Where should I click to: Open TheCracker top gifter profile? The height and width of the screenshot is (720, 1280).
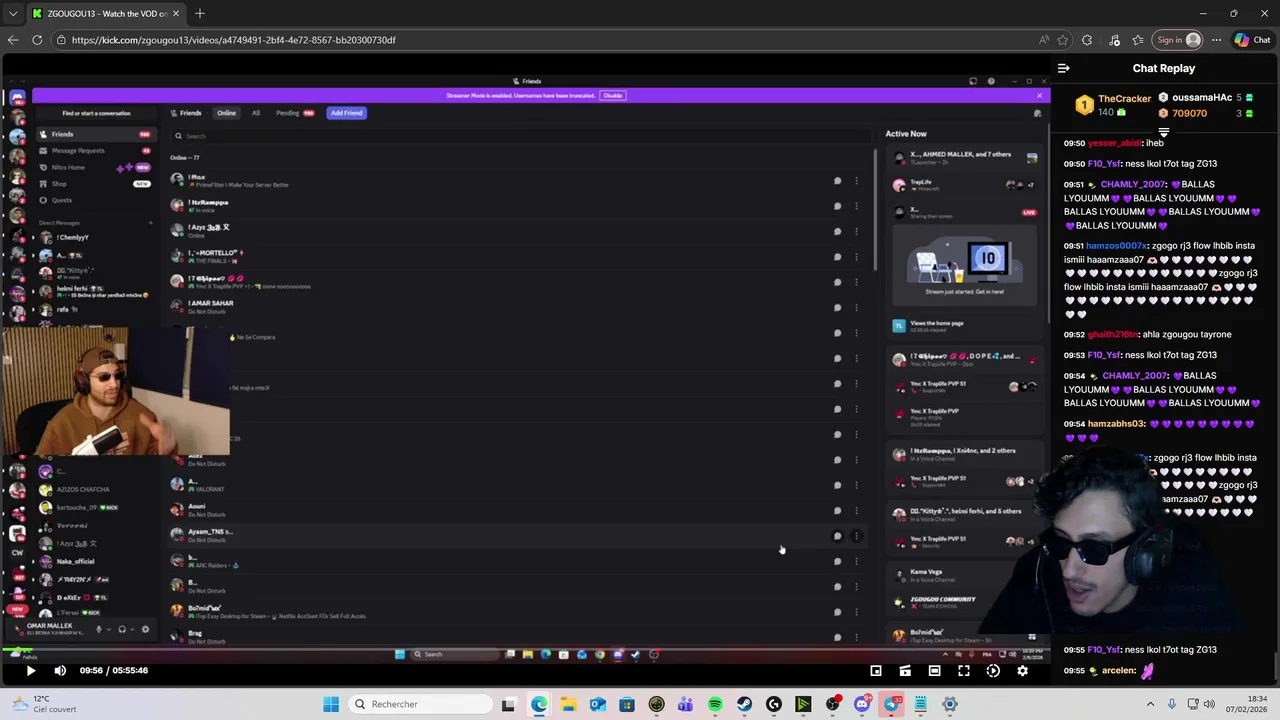[x=1124, y=99]
